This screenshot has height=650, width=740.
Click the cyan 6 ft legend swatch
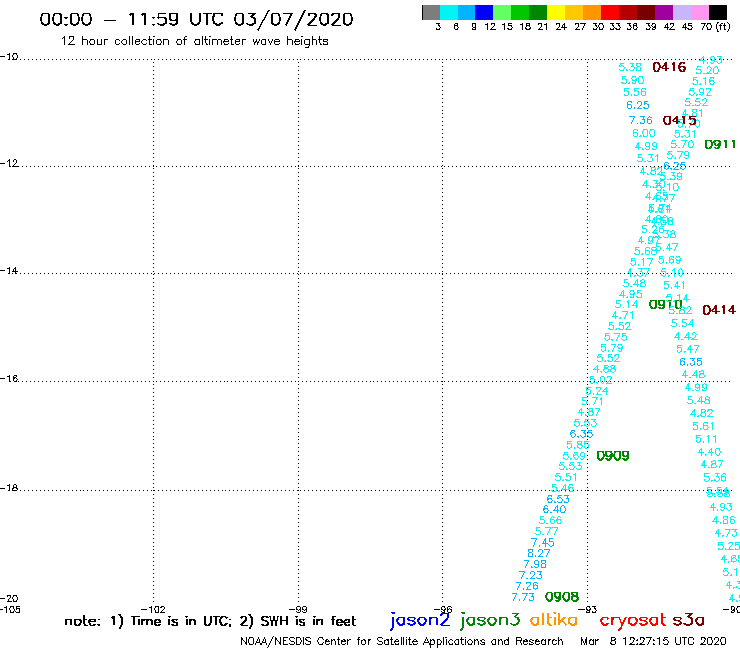coord(449,12)
